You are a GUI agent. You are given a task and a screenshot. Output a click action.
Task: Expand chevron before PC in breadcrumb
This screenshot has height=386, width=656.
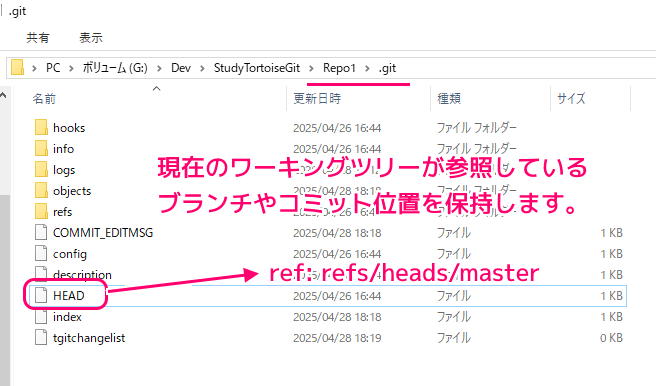34,68
